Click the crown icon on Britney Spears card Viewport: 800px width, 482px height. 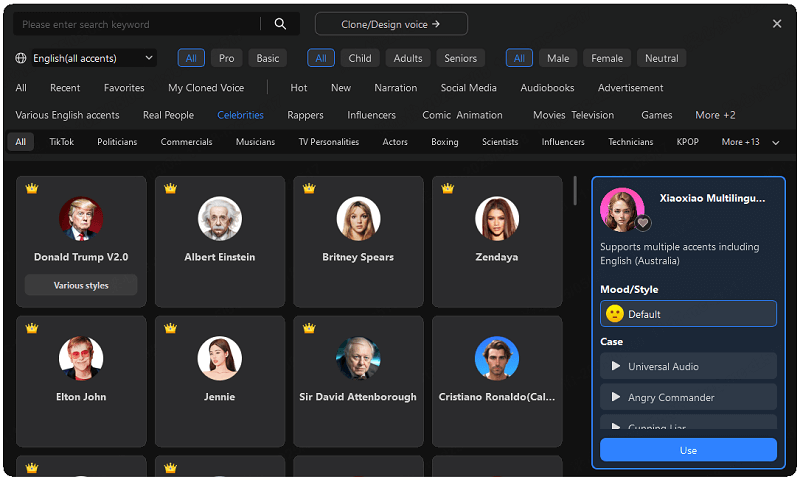(309, 189)
